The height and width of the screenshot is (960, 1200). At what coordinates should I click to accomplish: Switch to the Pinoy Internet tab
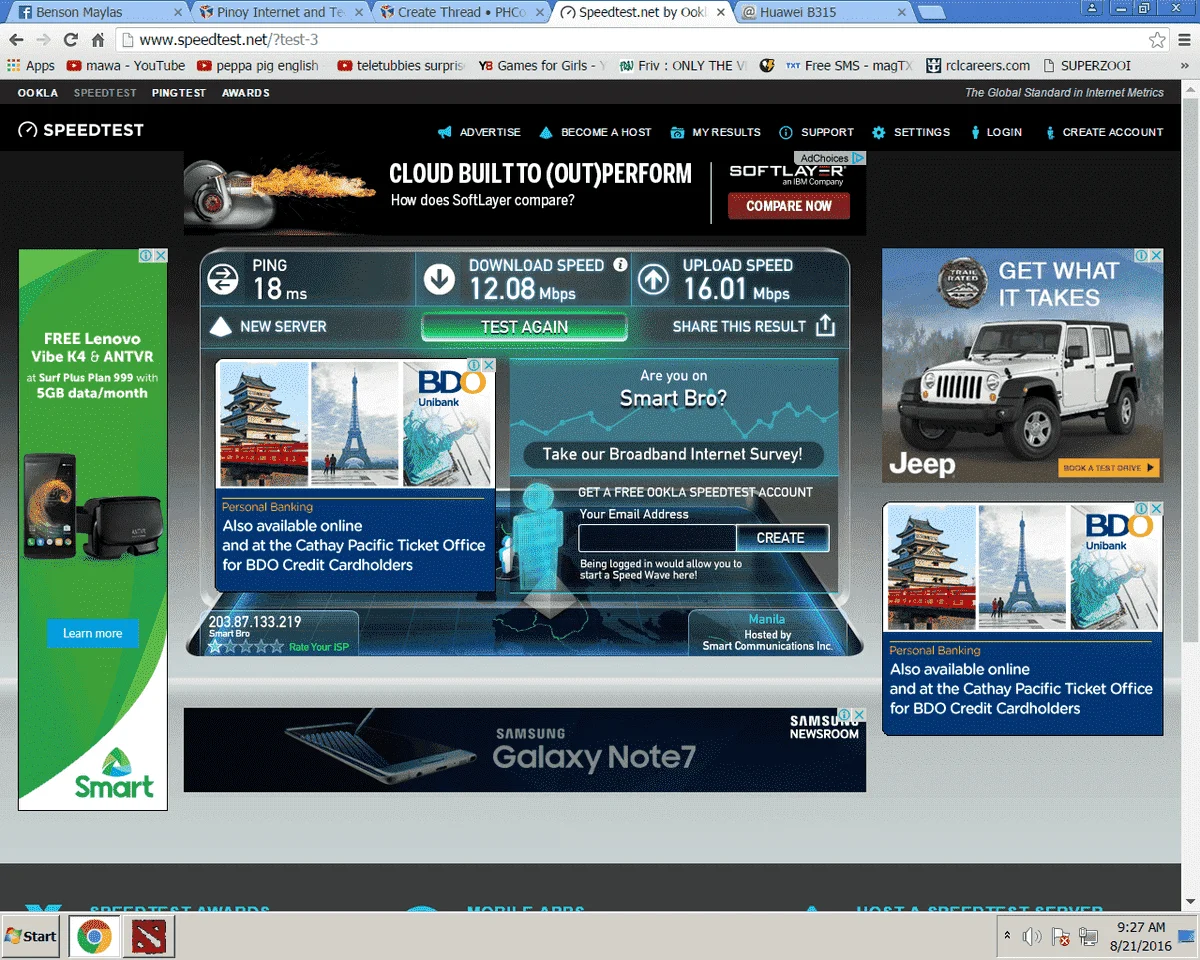point(279,13)
